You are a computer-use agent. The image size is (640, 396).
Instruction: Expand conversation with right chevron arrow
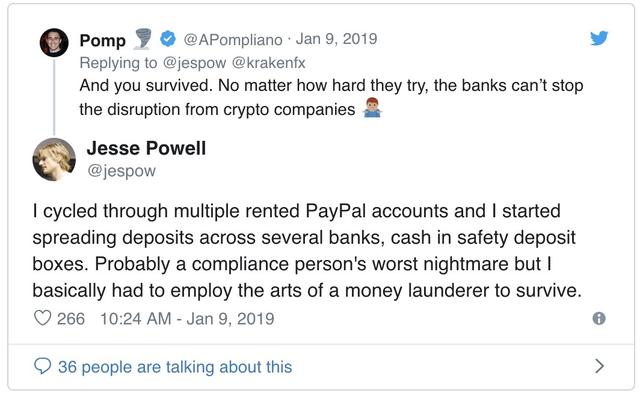tap(599, 366)
